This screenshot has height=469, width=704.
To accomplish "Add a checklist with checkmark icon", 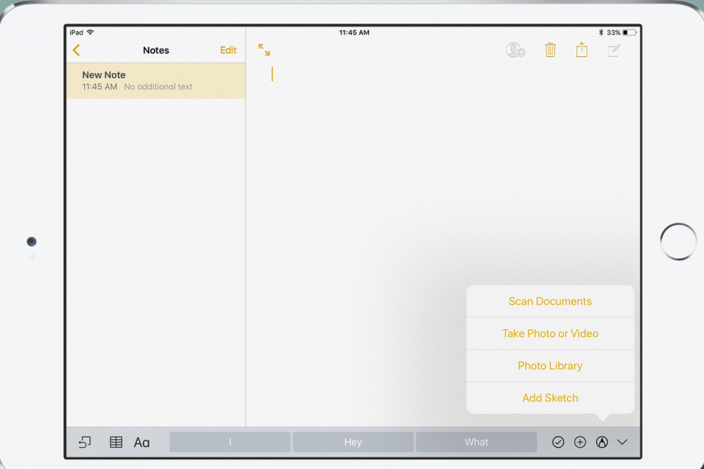I will click(558, 442).
